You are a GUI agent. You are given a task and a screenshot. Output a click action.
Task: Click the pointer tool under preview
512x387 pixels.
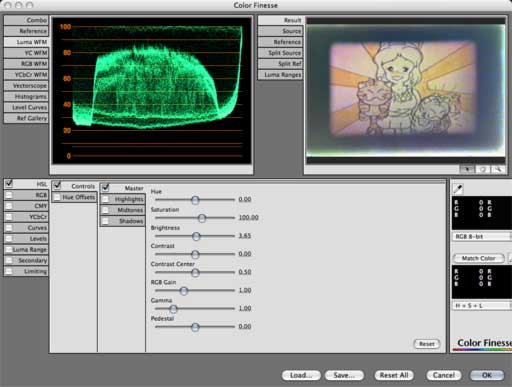pos(467,169)
